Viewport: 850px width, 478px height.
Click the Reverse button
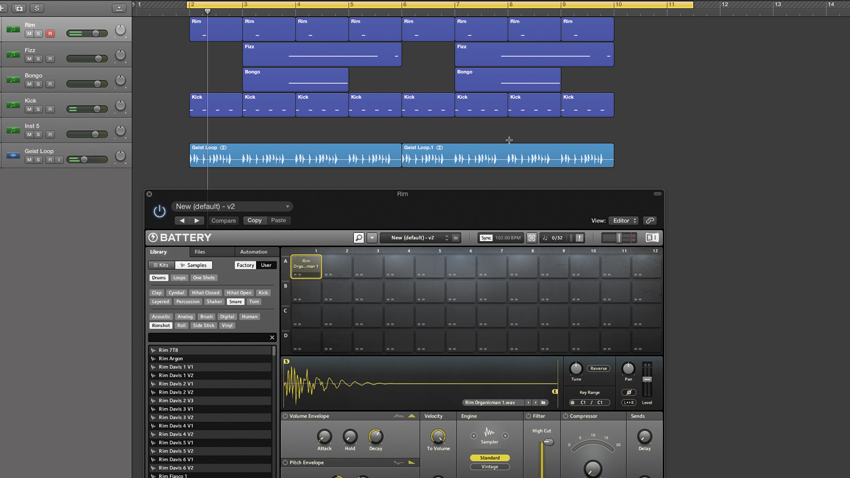[x=598, y=369]
